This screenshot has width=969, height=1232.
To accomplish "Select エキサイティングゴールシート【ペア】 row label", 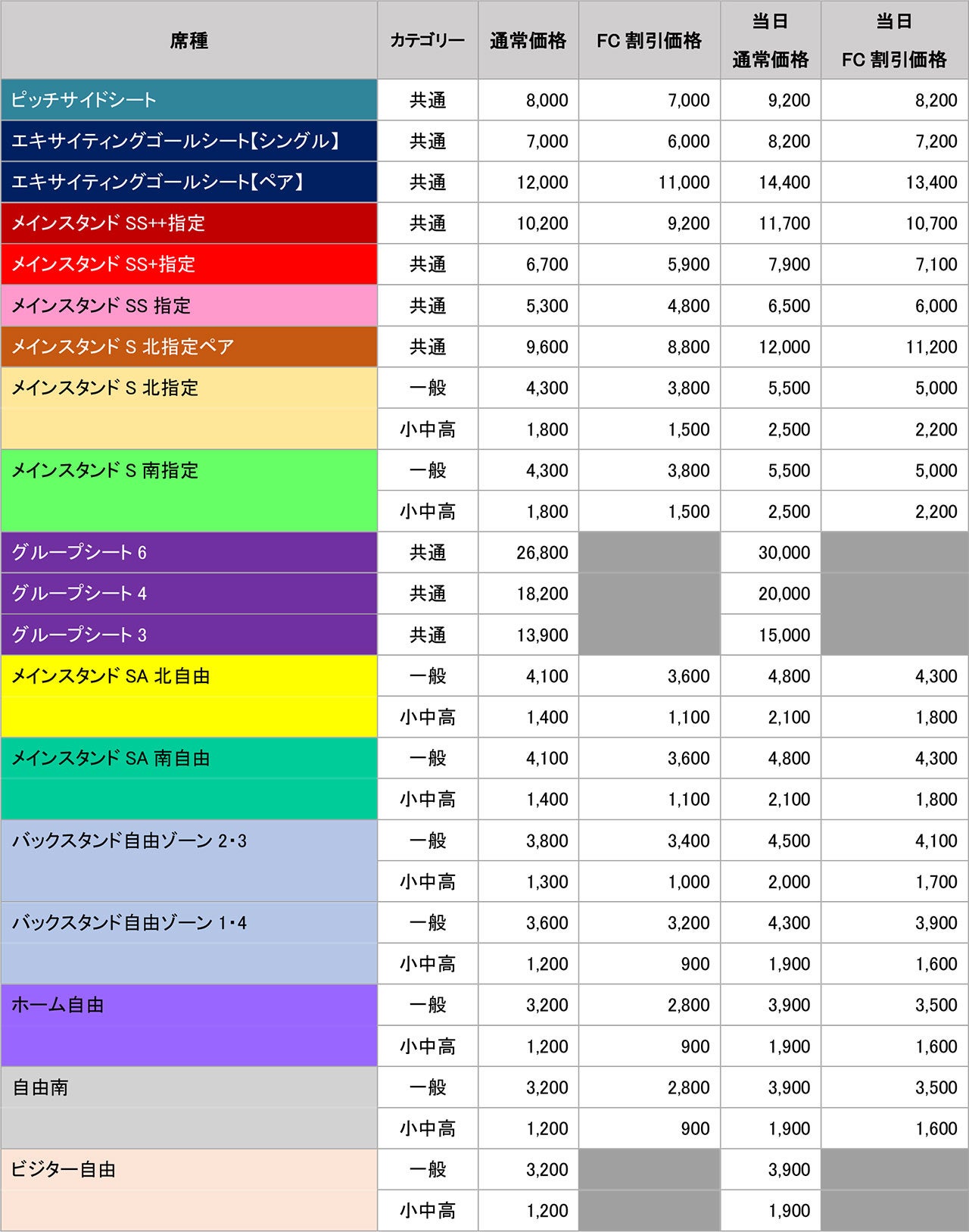I will click(x=189, y=182).
